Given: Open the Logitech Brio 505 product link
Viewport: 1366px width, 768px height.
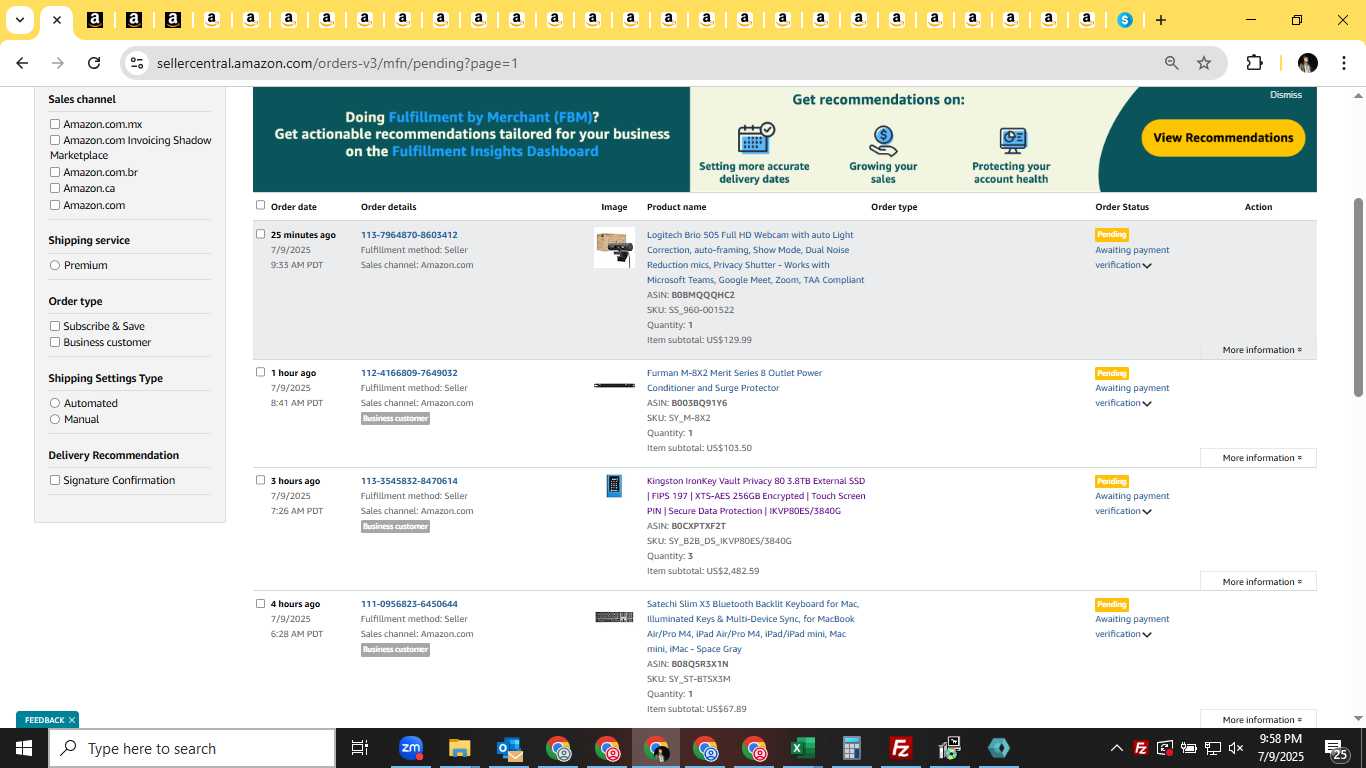Looking at the screenshot, I should pyautogui.click(x=755, y=257).
